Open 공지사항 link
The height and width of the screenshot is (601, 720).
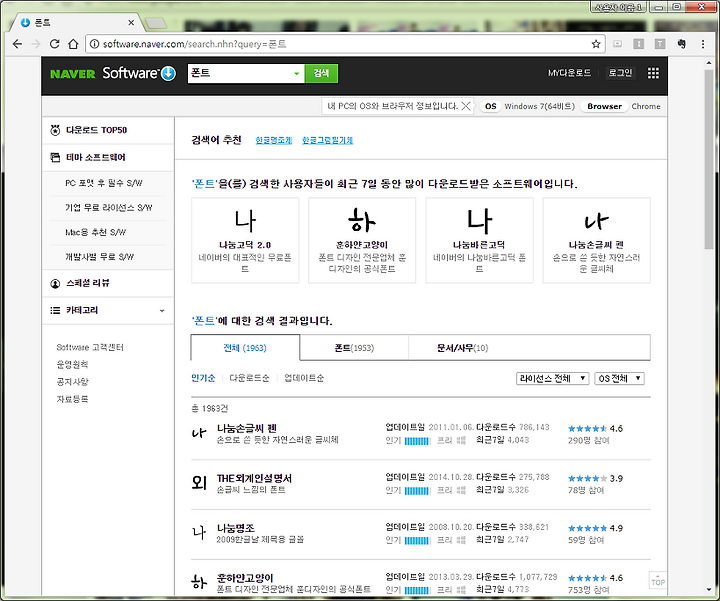pyautogui.click(x=72, y=382)
